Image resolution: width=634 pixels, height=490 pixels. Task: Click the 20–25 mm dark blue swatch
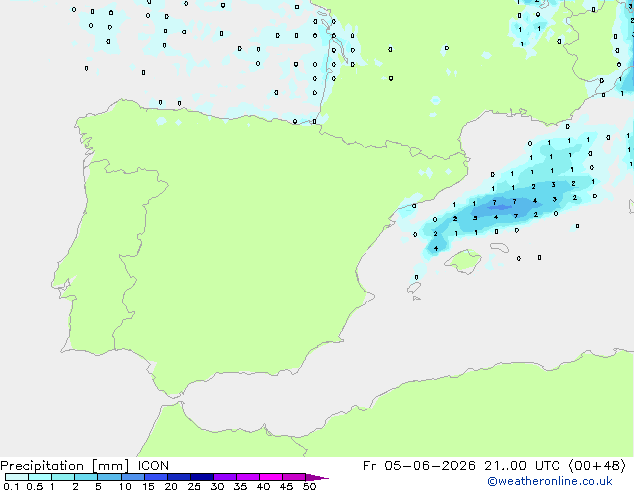tap(179, 477)
